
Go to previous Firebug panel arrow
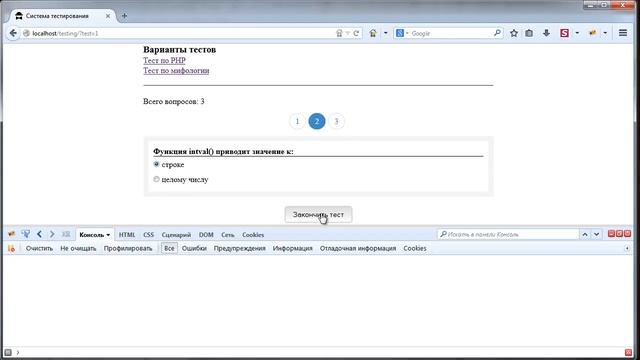click(x=39, y=234)
